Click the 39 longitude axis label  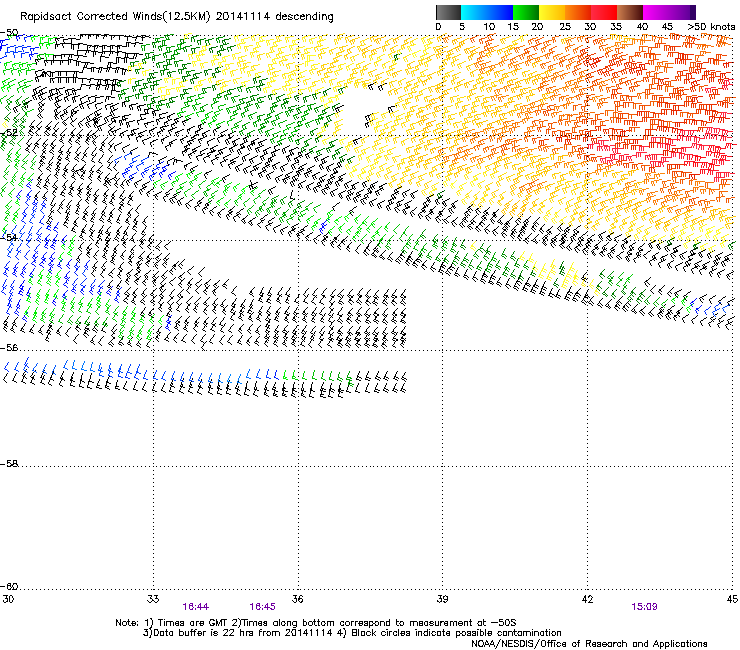coord(442,599)
